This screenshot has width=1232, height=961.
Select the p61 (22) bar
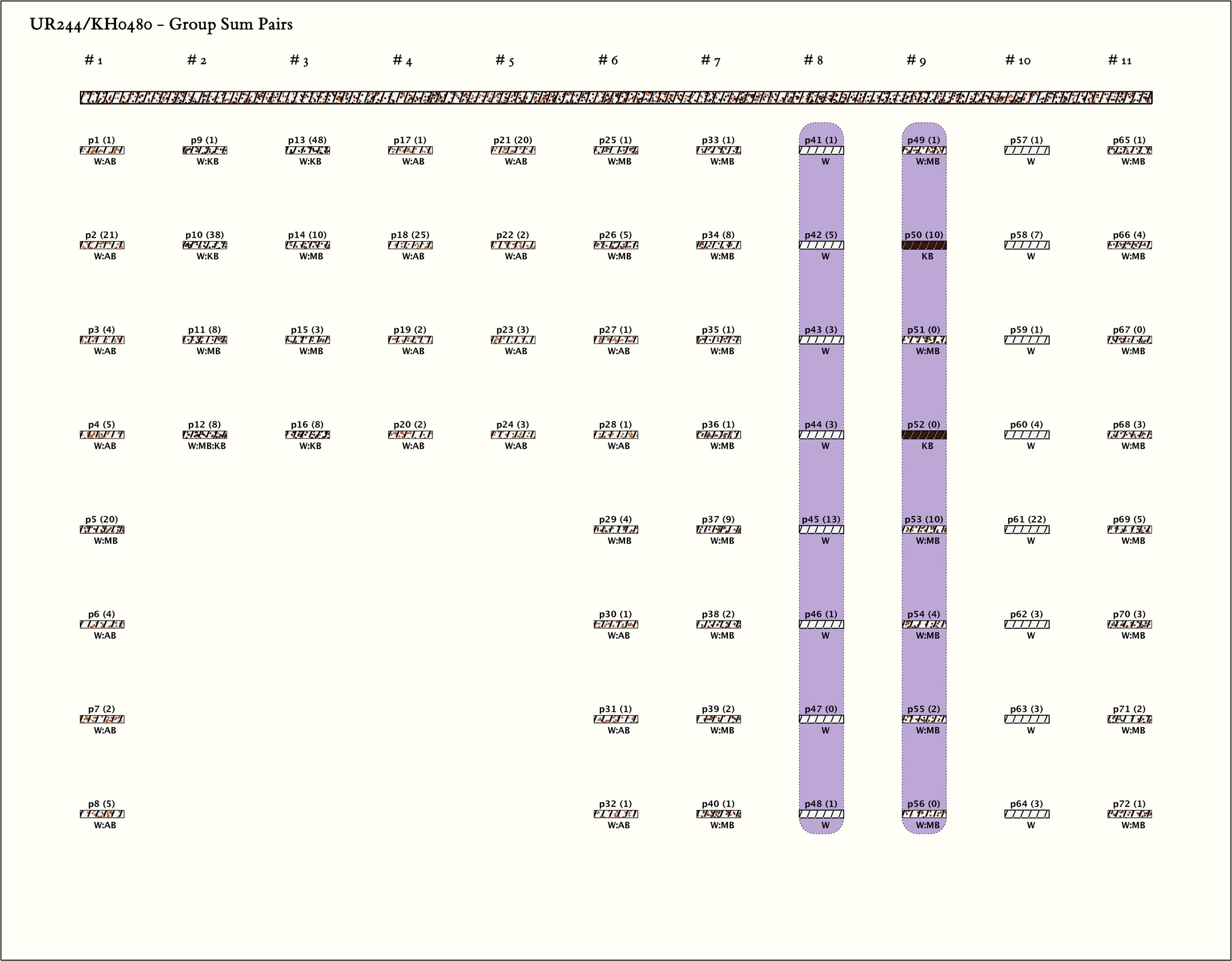1027,530
